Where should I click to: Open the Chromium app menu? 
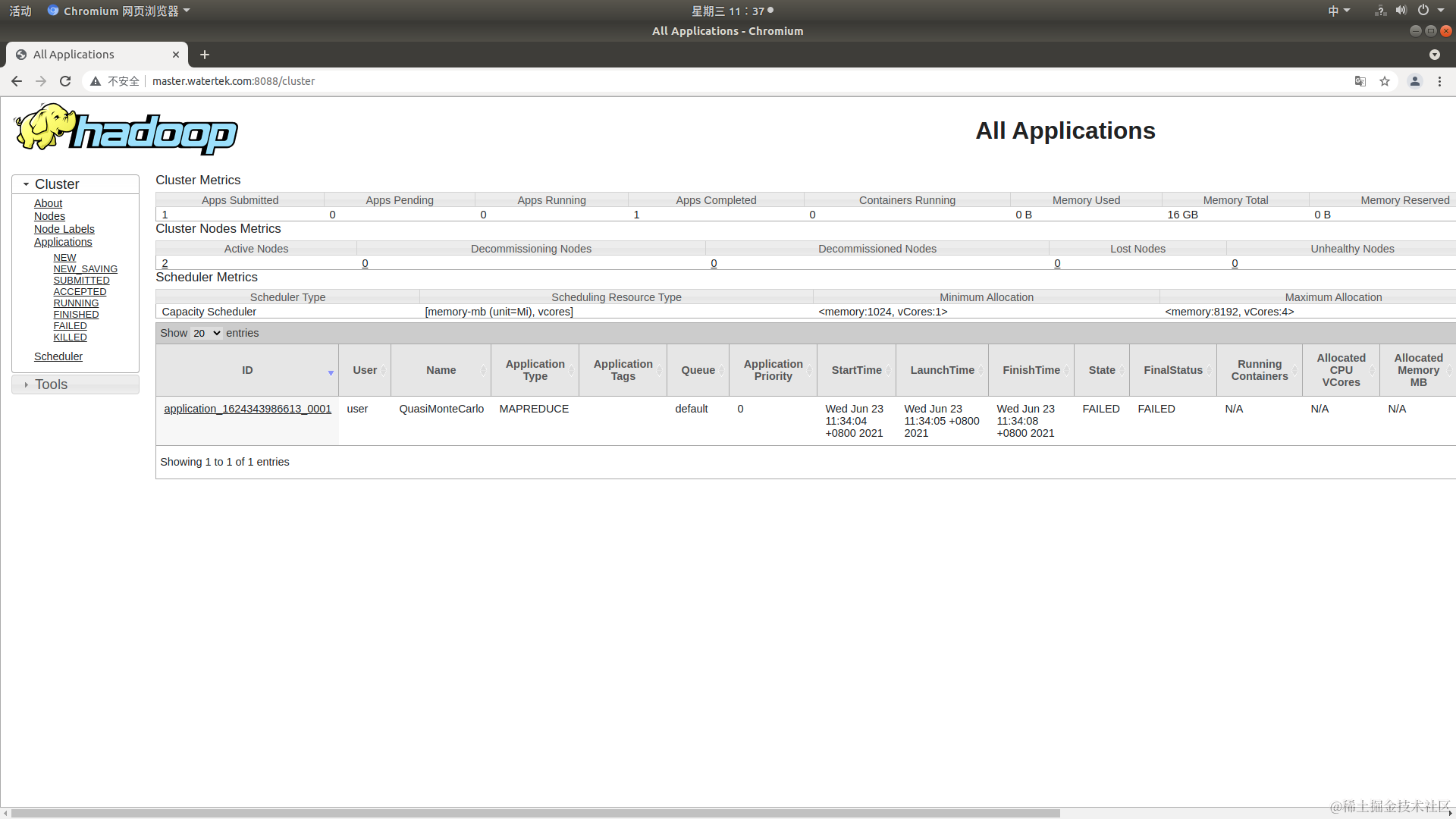tap(118, 11)
